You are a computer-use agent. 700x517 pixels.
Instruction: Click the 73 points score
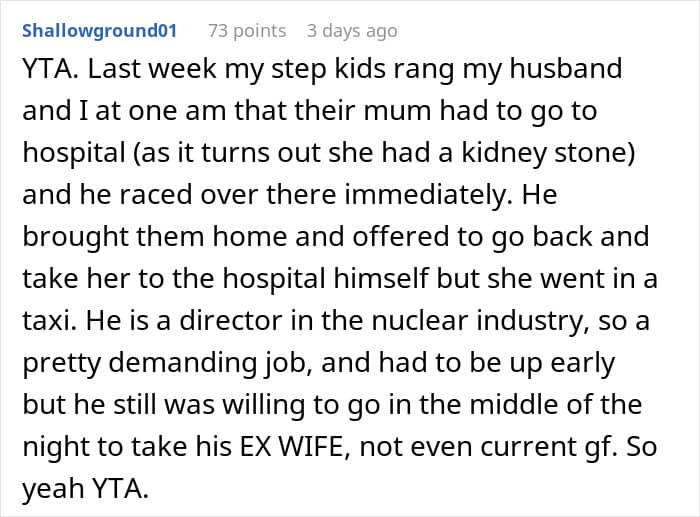point(246,31)
